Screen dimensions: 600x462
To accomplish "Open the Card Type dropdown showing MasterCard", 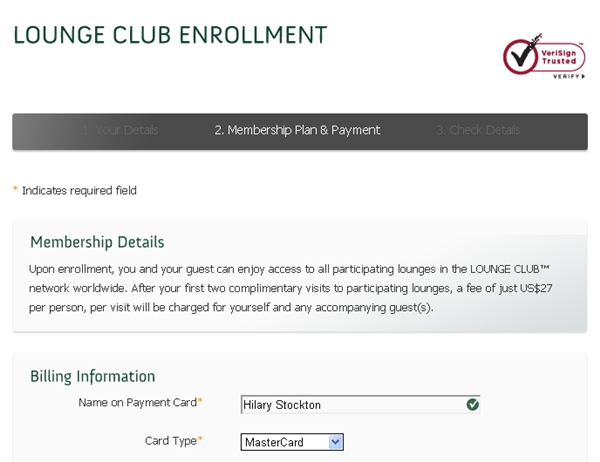I will (292, 442).
